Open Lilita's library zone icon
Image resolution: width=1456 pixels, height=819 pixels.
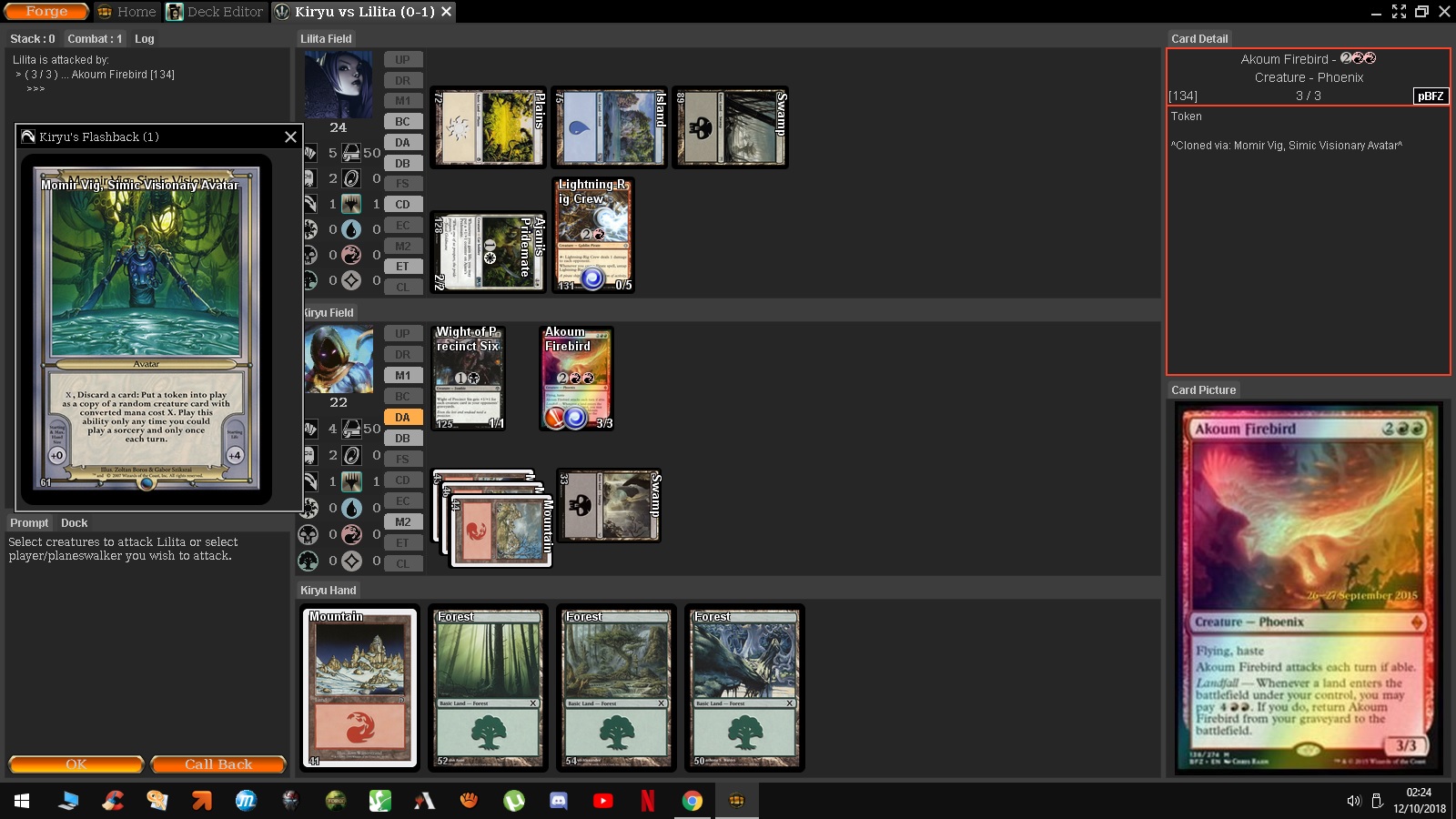point(350,153)
